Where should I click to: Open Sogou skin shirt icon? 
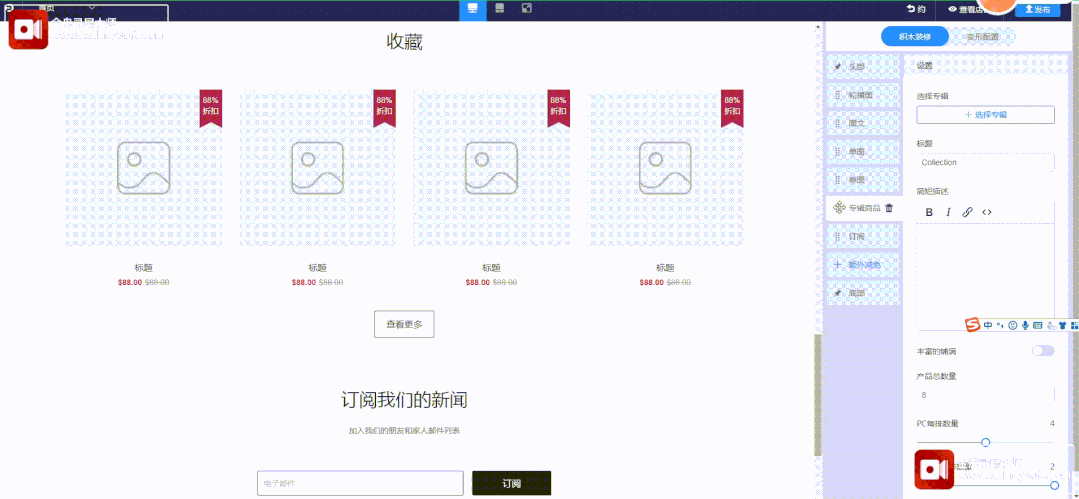(1062, 326)
